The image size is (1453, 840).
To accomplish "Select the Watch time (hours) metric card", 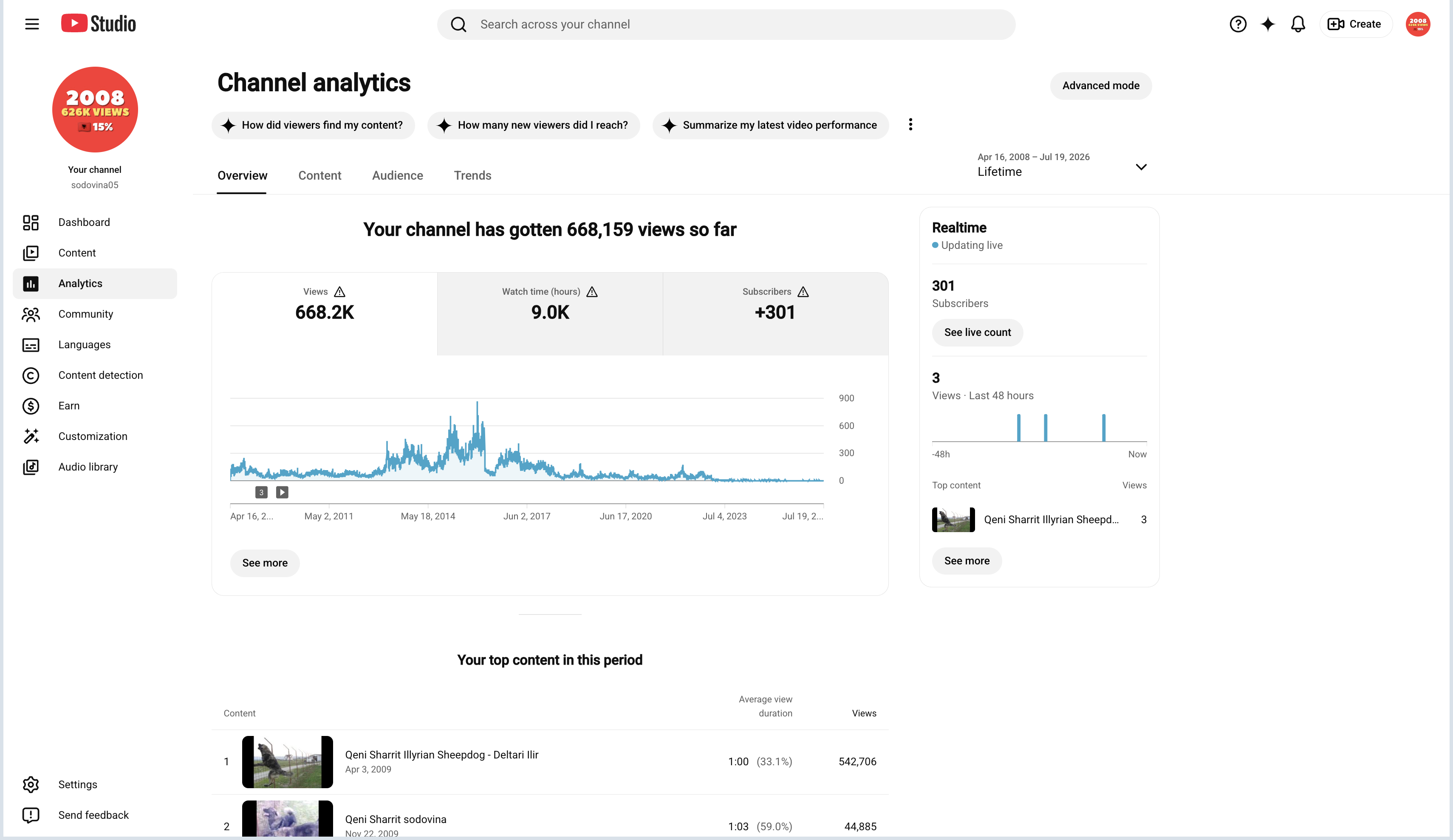I will 550,314.
